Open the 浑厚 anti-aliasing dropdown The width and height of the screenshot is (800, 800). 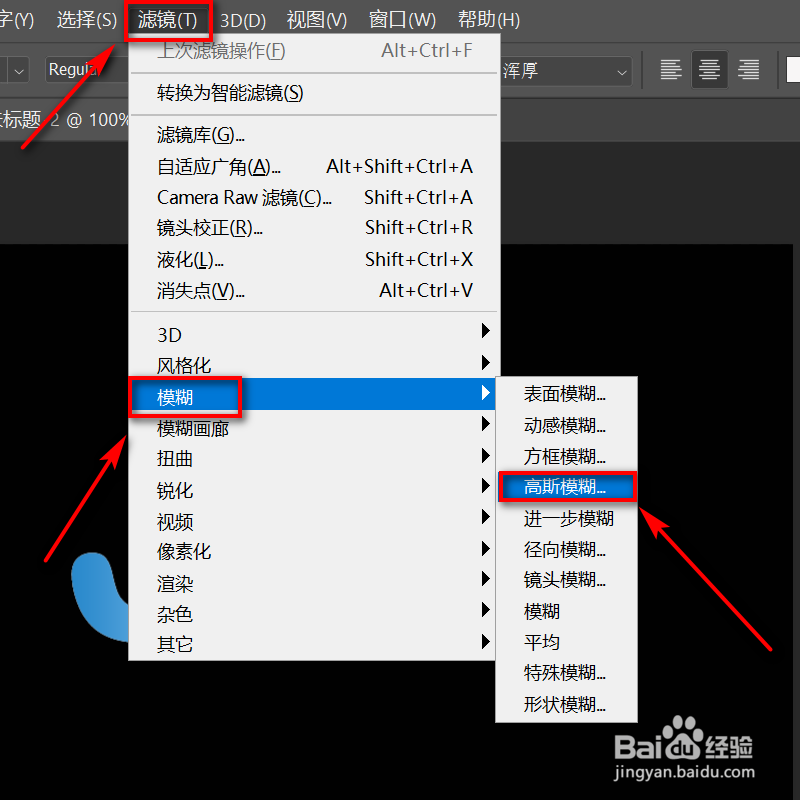coord(565,71)
